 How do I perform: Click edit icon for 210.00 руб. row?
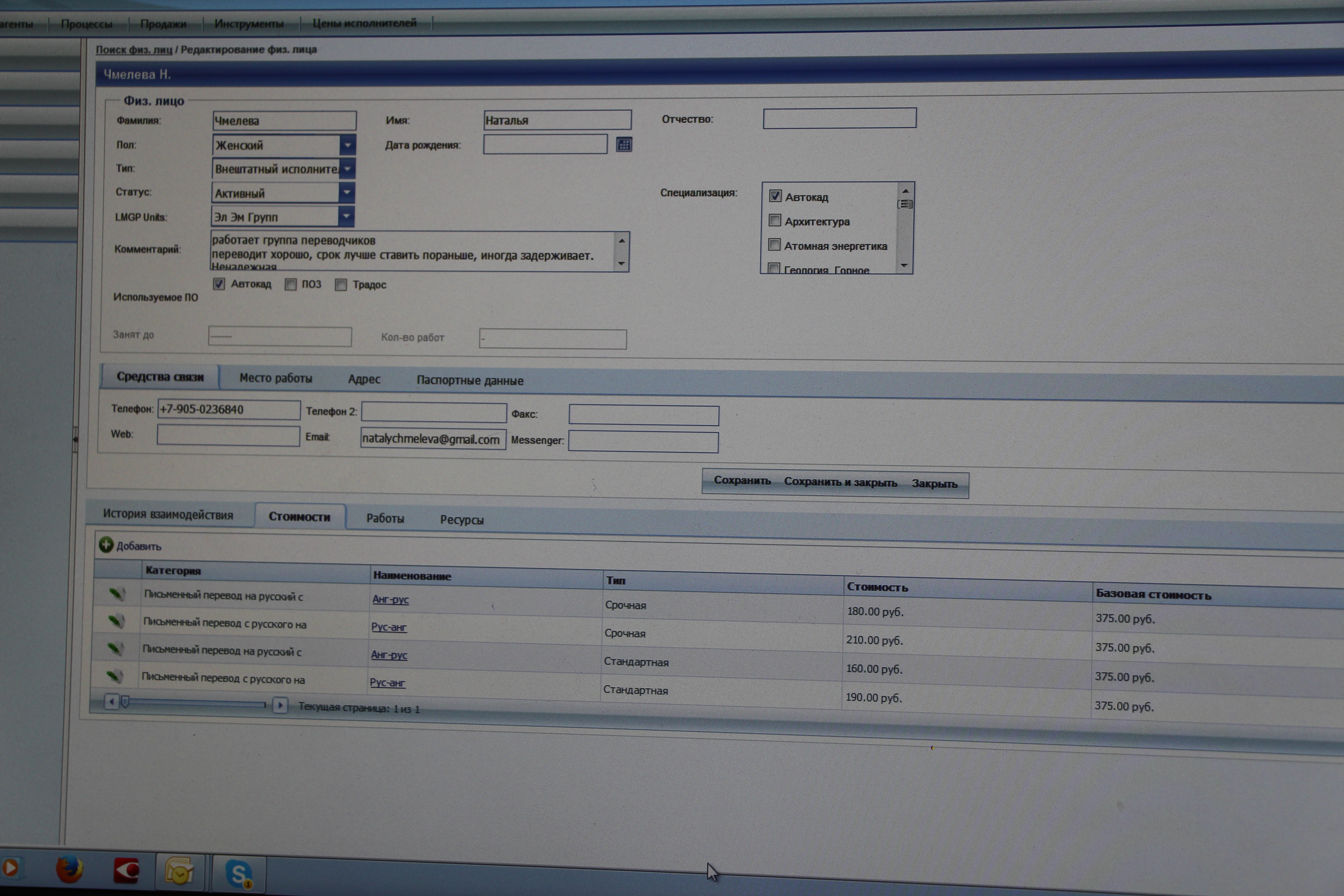[x=116, y=621]
